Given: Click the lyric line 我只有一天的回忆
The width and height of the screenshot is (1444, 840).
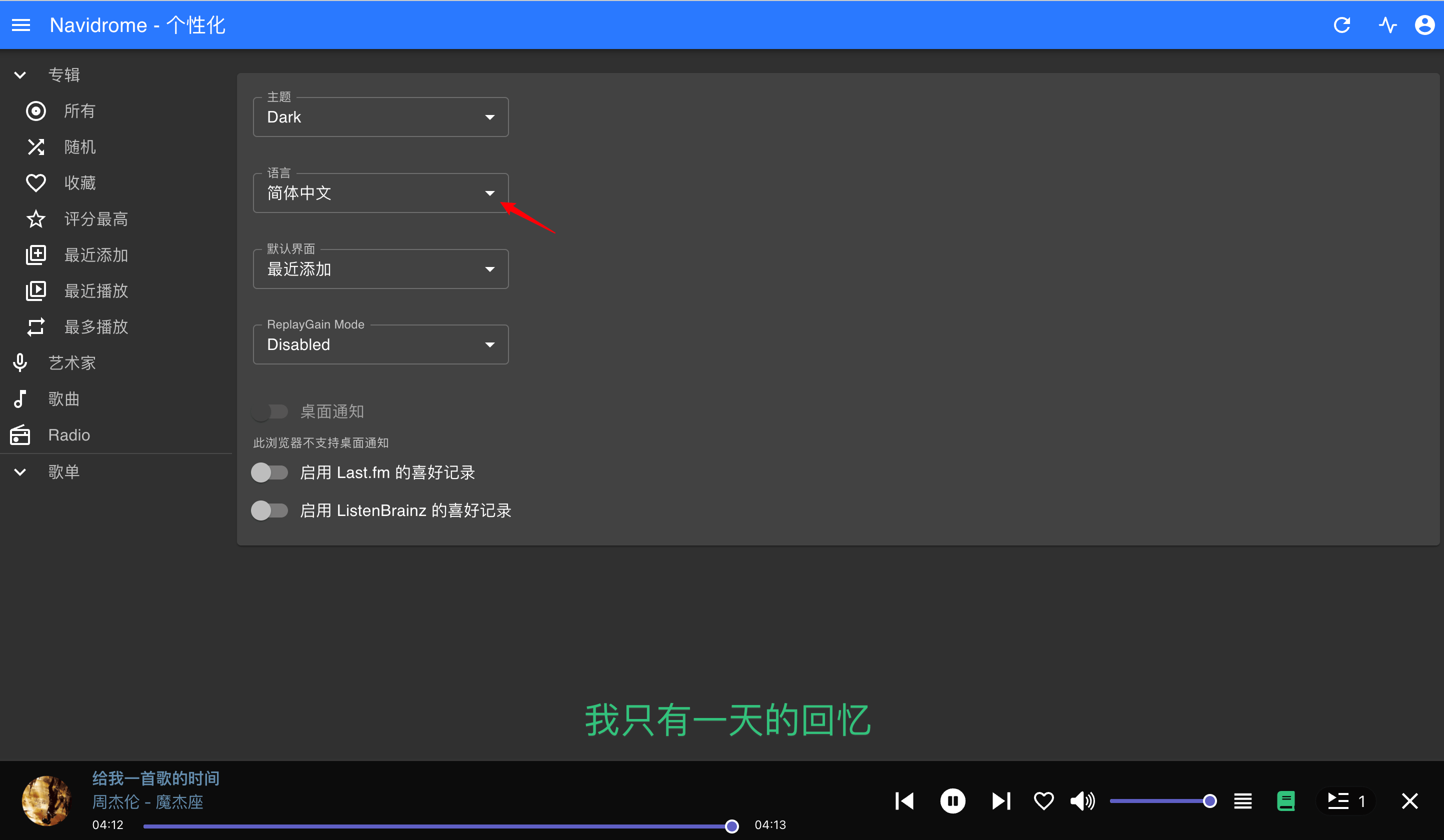Looking at the screenshot, I should pyautogui.click(x=727, y=720).
